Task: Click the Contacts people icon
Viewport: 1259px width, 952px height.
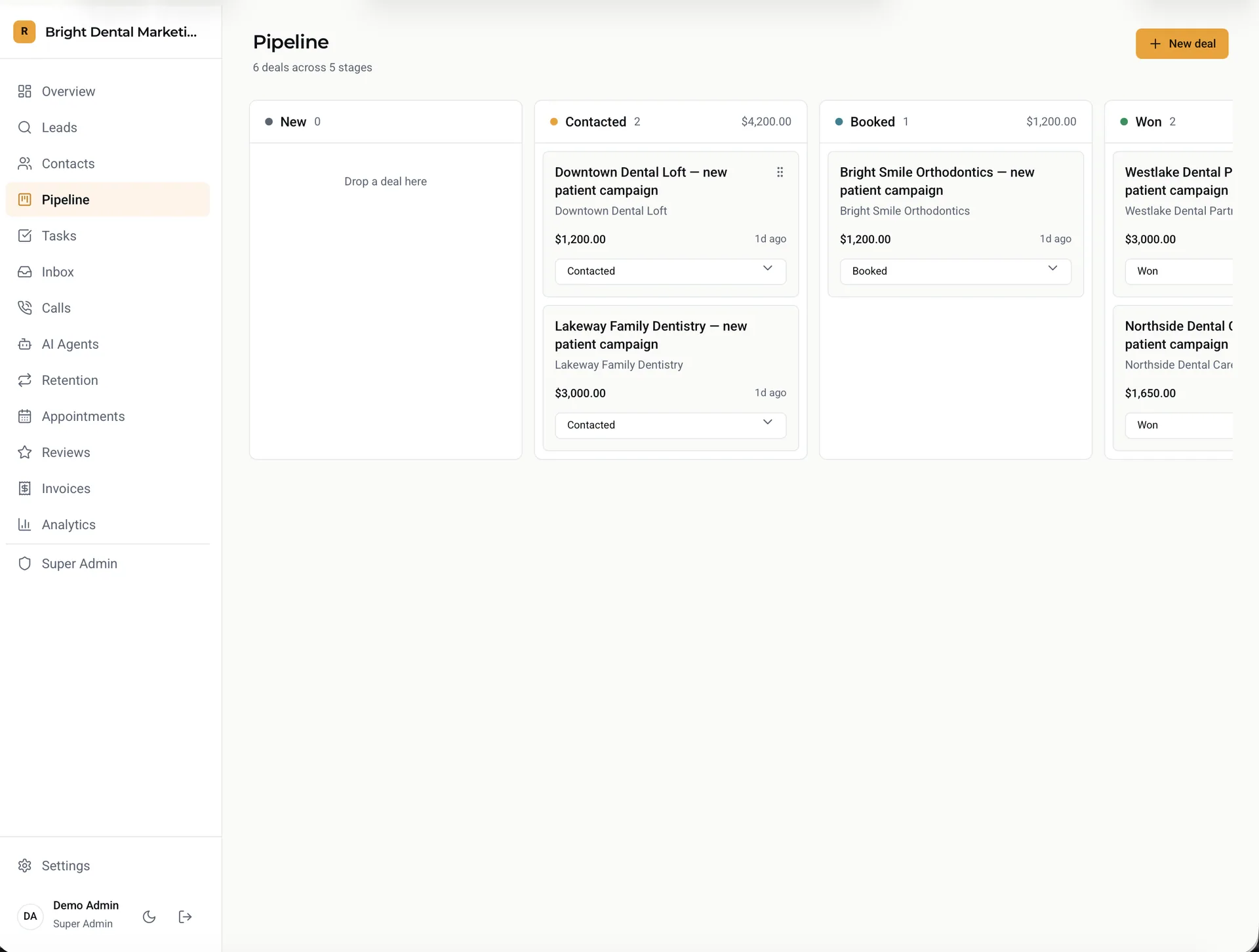Action: point(25,163)
